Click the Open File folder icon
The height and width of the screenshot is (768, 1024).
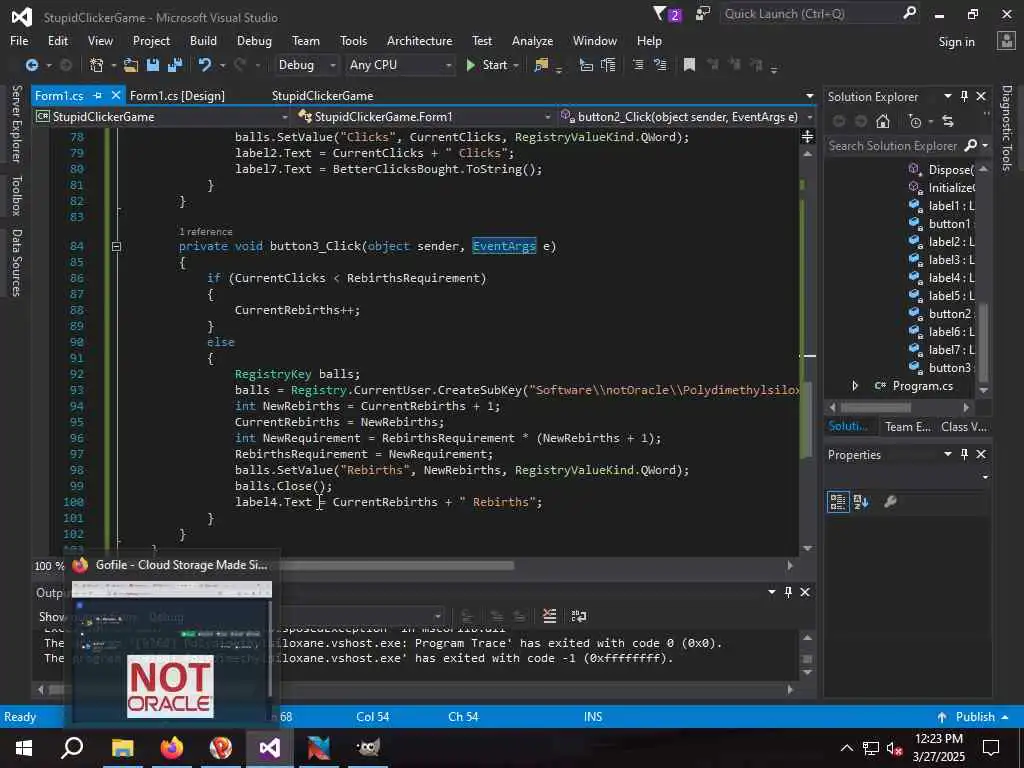point(131,65)
